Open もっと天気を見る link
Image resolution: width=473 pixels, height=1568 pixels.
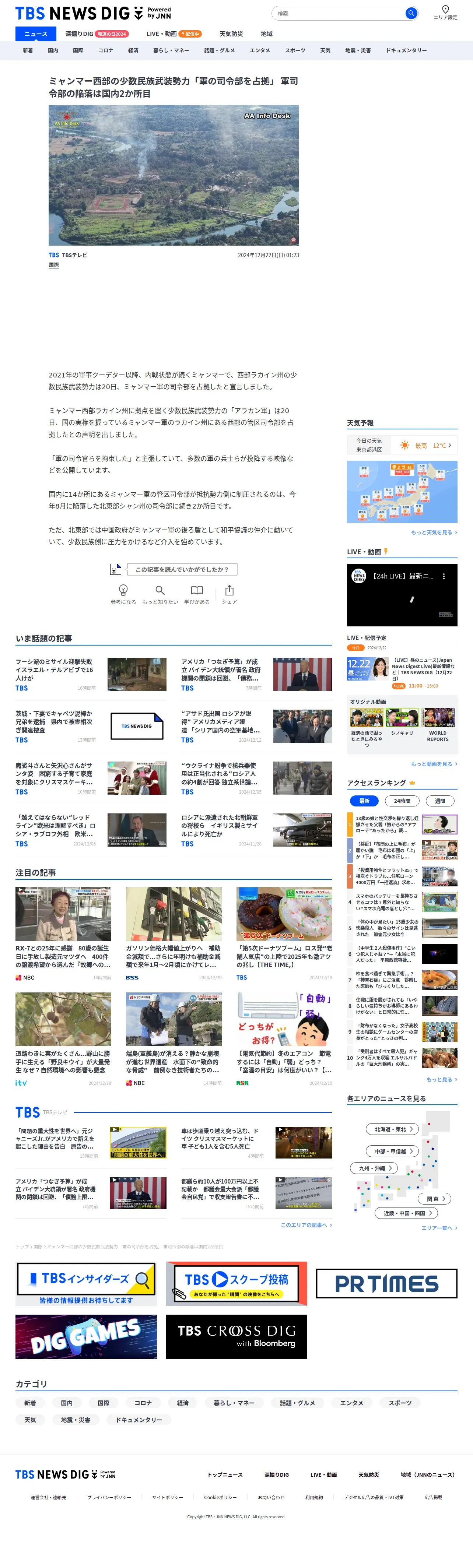pyautogui.click(x=434, y=532)
